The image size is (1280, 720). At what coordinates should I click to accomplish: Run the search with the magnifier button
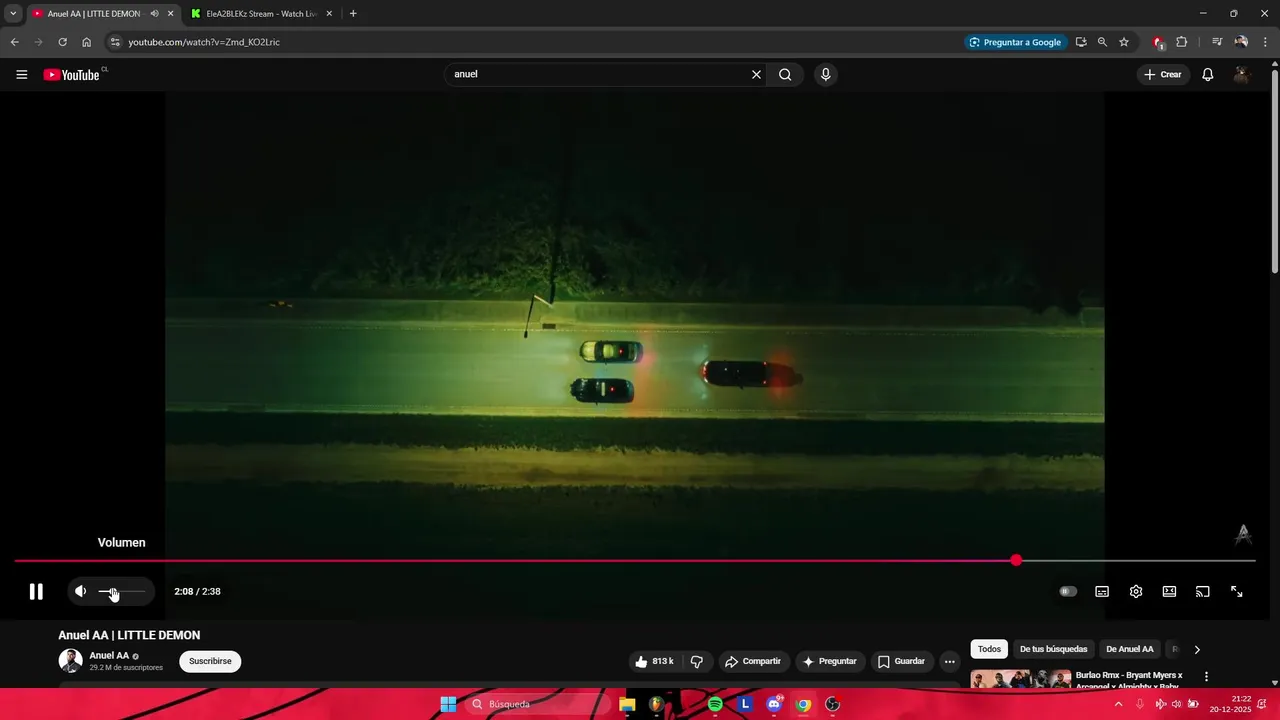(785, 74)
